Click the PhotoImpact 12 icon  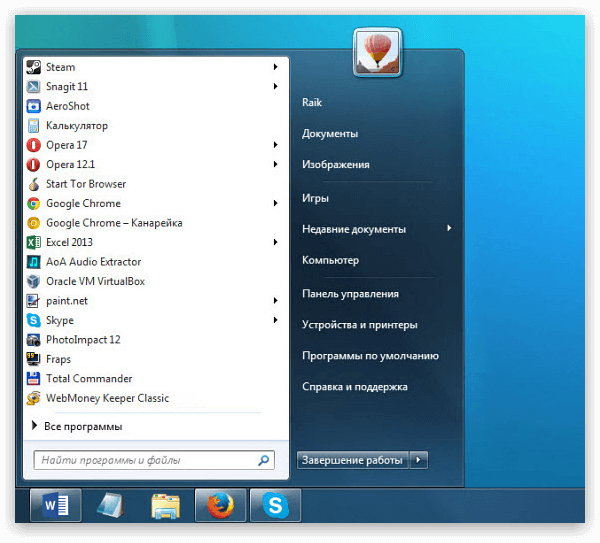pyautogui.click(x=34, y=340)
